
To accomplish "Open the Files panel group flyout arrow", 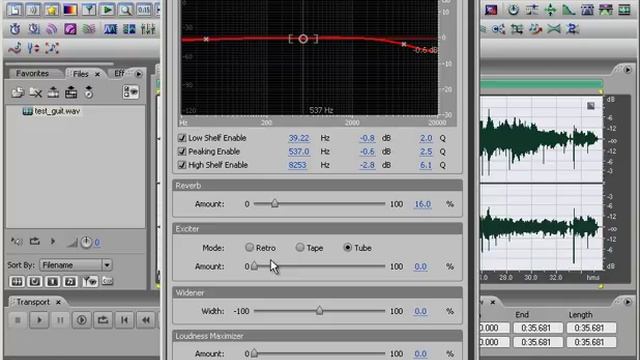I will click(x=139, y=74).
